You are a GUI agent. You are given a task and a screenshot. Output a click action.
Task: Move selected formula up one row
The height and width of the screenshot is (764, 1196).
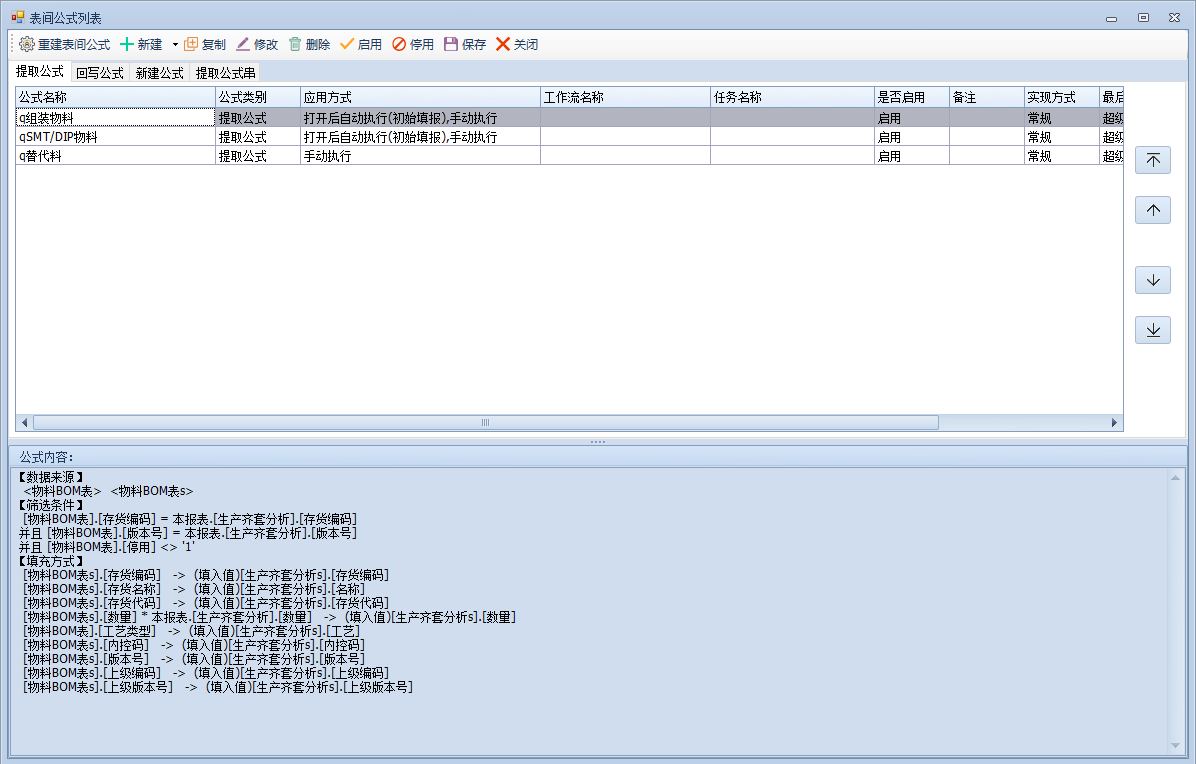point(1153,210)
